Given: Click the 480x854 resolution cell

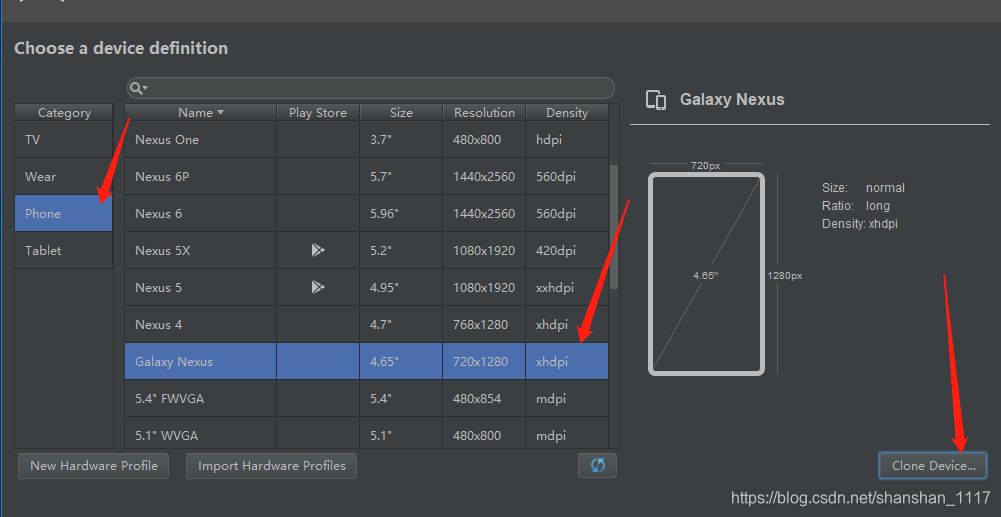Looking at the screenshot, I should coord(484,398).
